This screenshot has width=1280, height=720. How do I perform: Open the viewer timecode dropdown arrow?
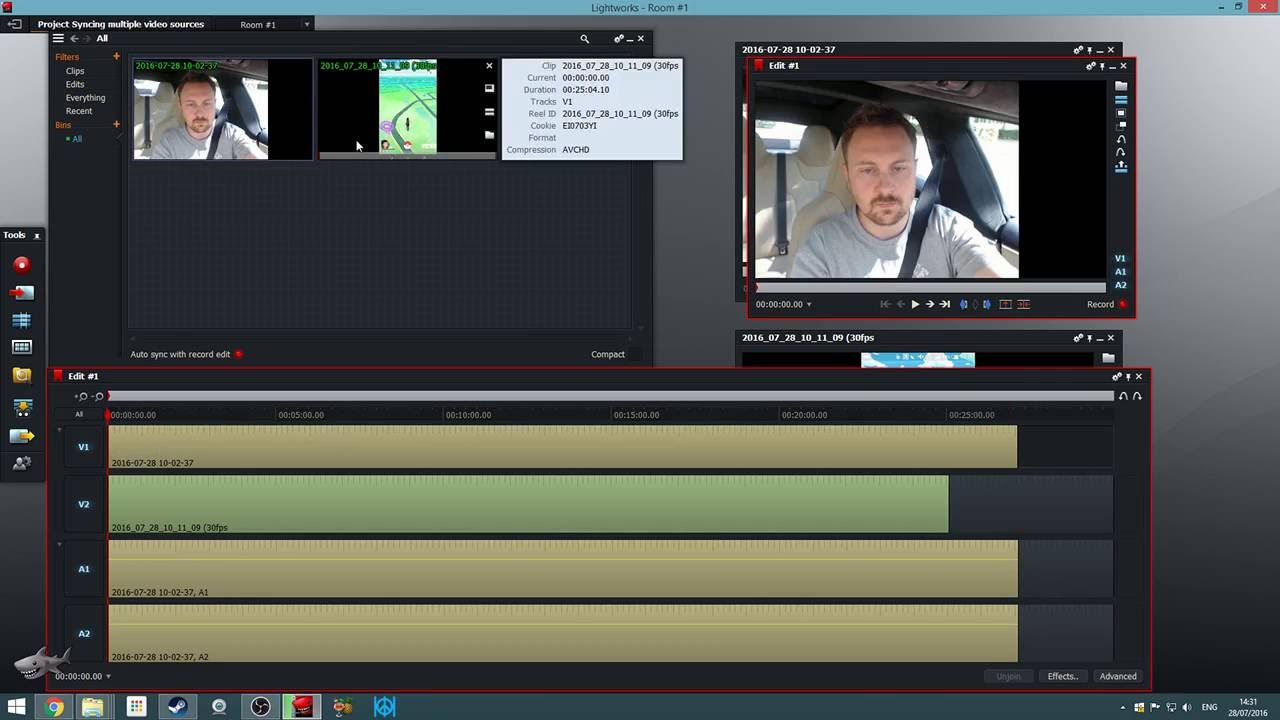coord(809,305)
